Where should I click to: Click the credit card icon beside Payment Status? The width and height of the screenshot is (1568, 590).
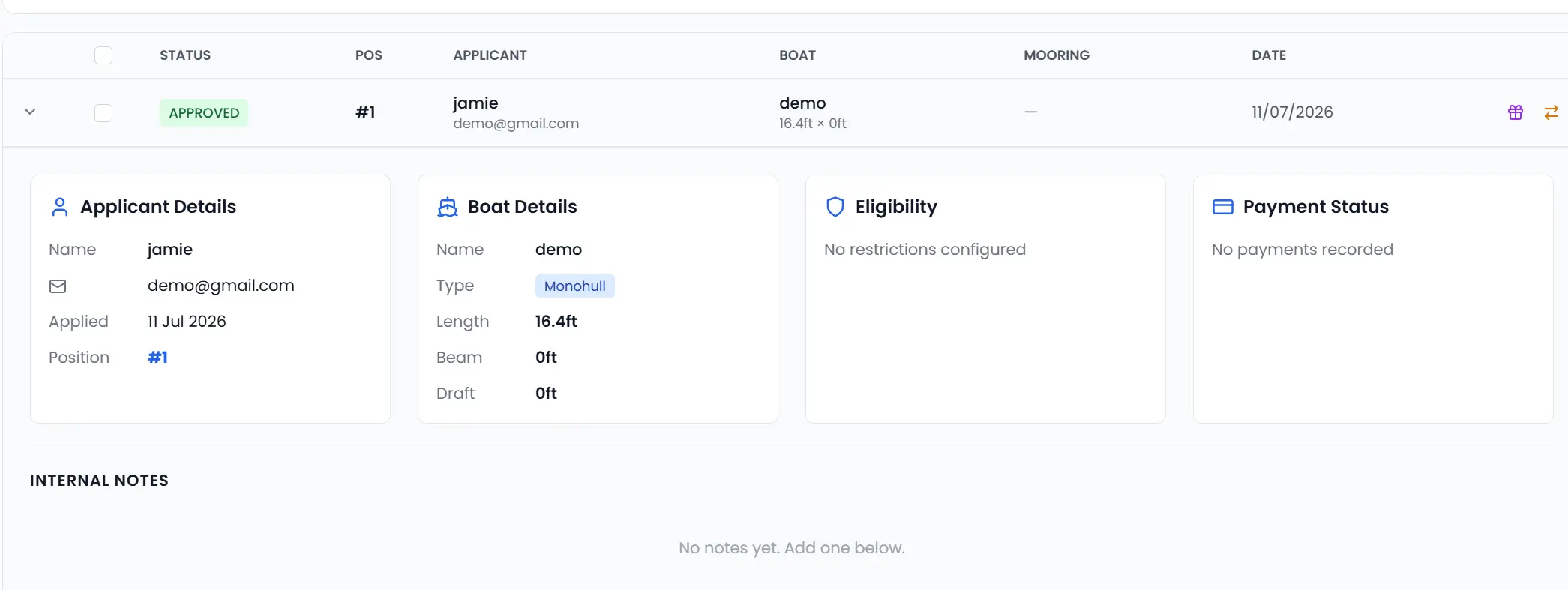pyautogui.click(x=1223, y=207)
